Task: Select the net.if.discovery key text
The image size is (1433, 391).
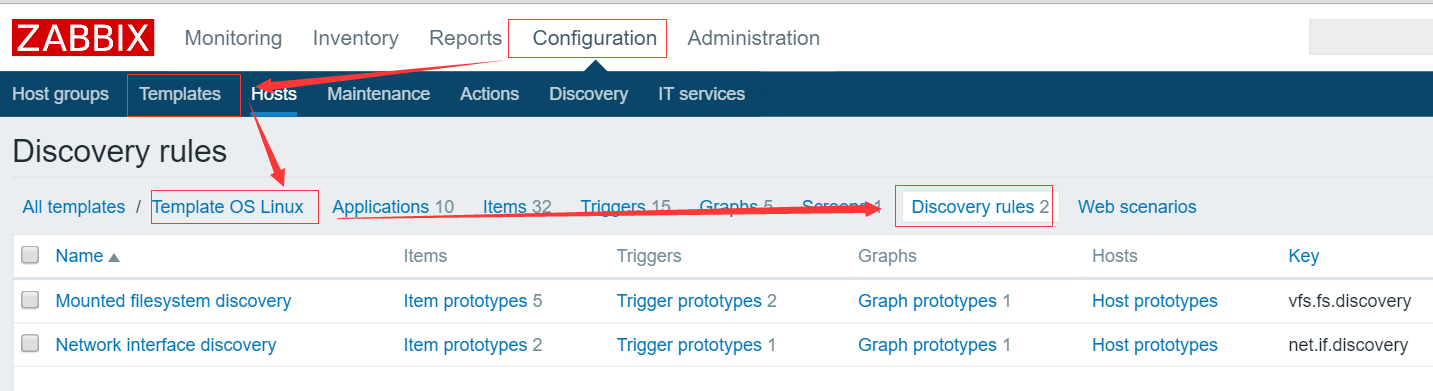Action: coord(1348,345)
